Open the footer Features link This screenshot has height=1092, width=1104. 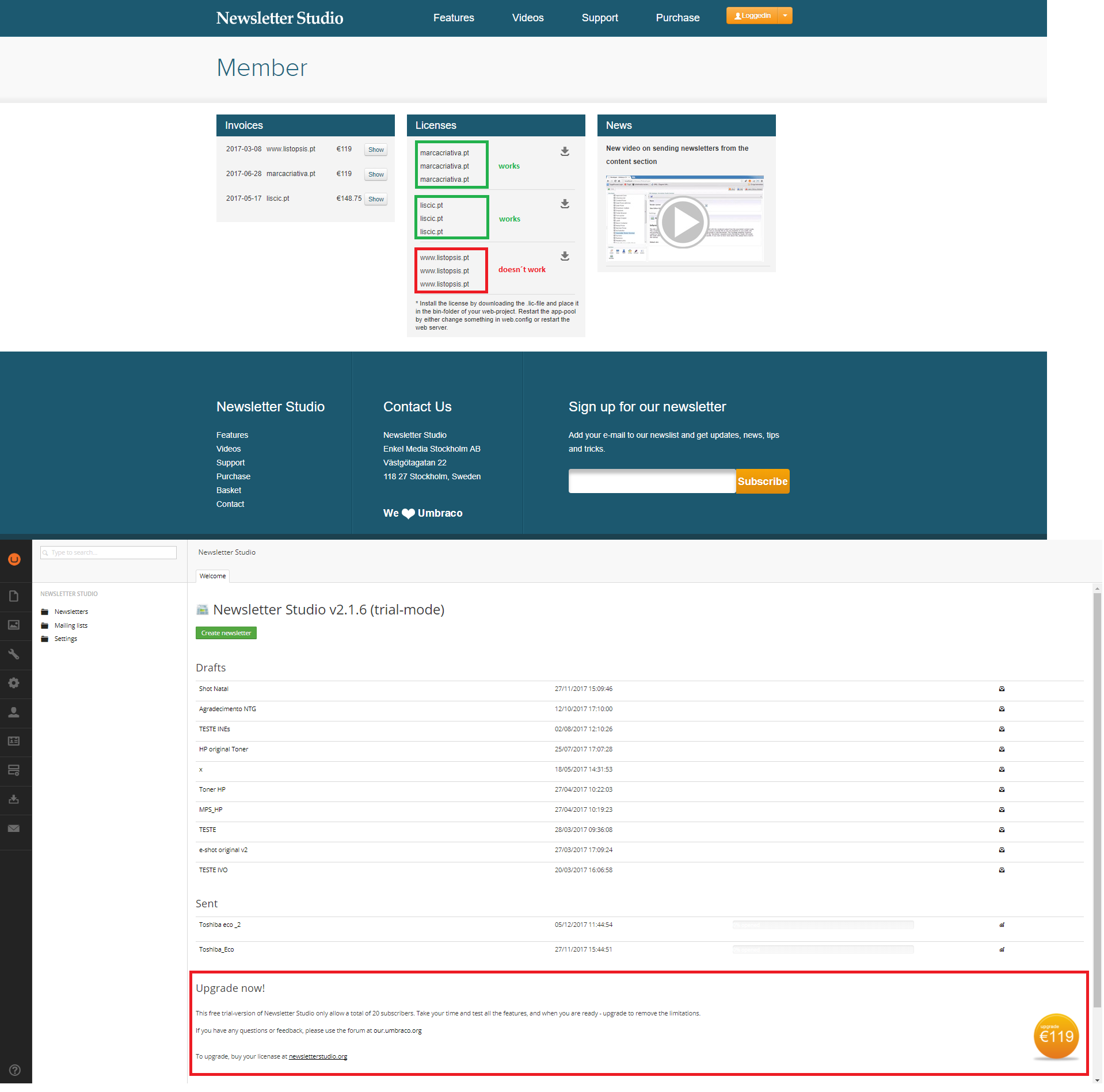pos(232,436)
